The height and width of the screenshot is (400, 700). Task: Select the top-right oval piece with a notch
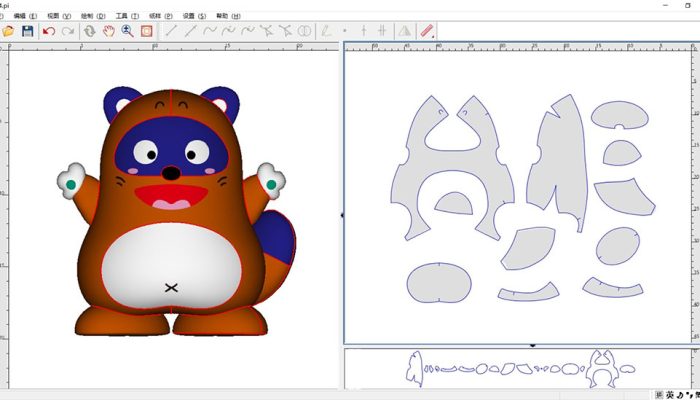pyautogui.click(x=620, y=114)
